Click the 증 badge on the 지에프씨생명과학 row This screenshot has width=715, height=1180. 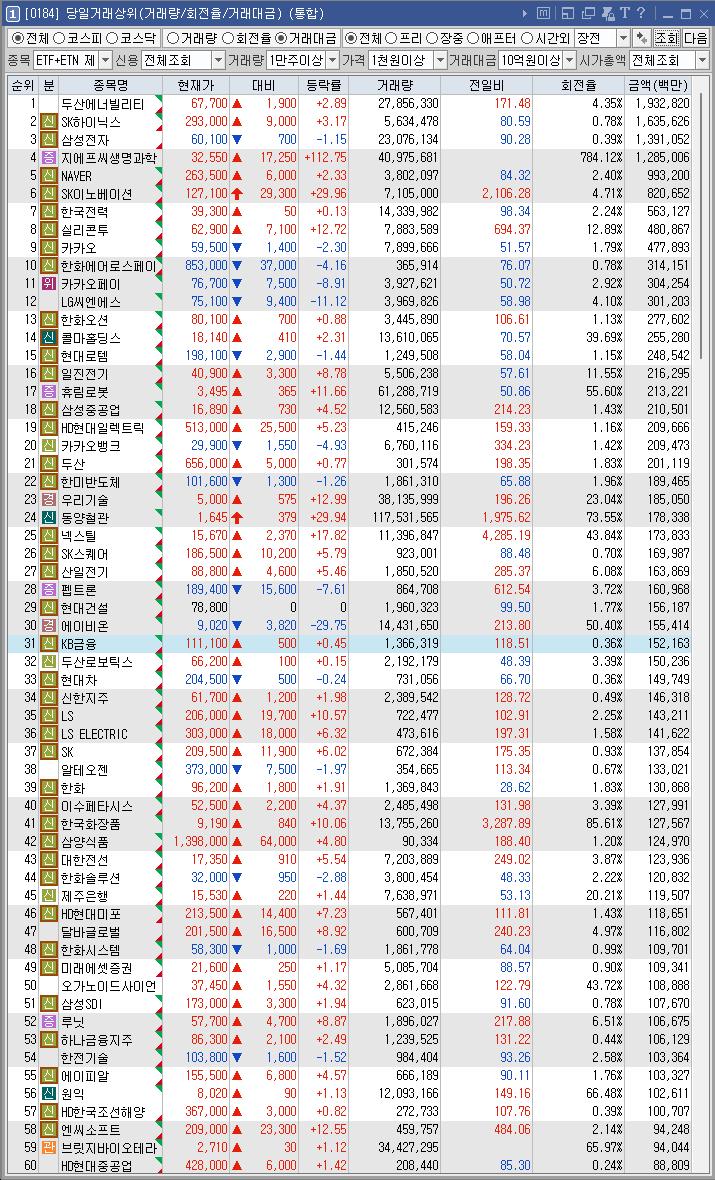pyautogui.click(x=49, y=157)
